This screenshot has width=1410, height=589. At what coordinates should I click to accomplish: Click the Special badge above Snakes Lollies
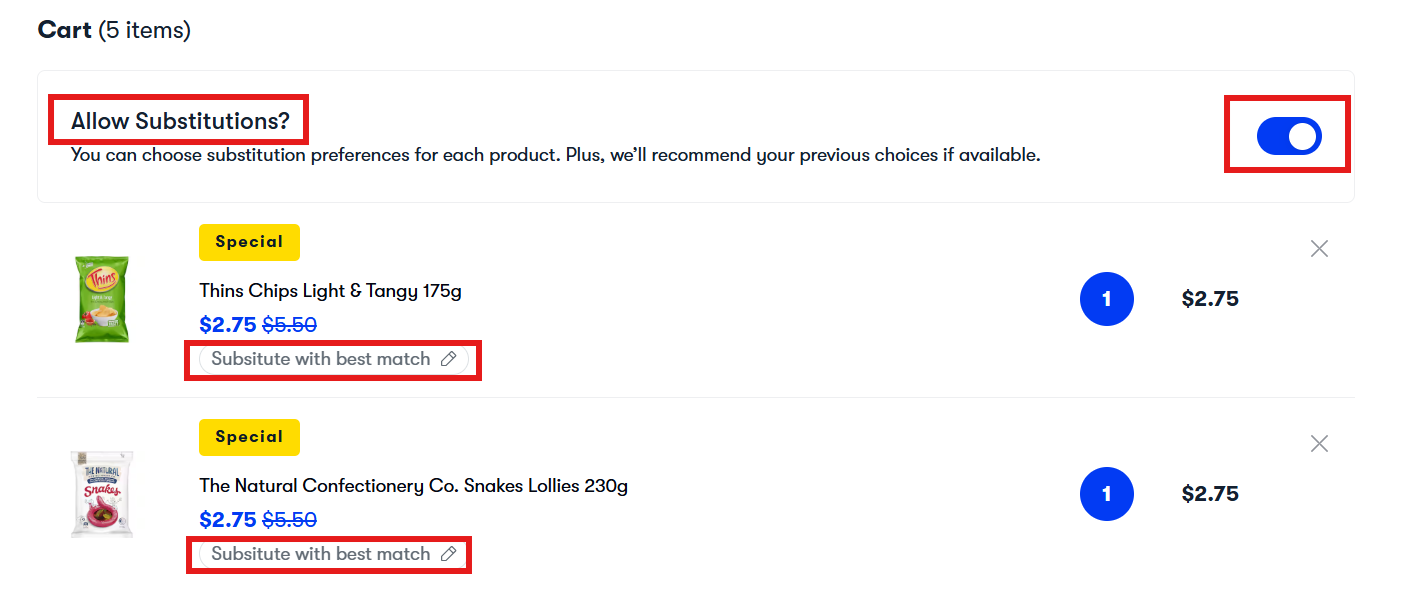click(249, 437)
